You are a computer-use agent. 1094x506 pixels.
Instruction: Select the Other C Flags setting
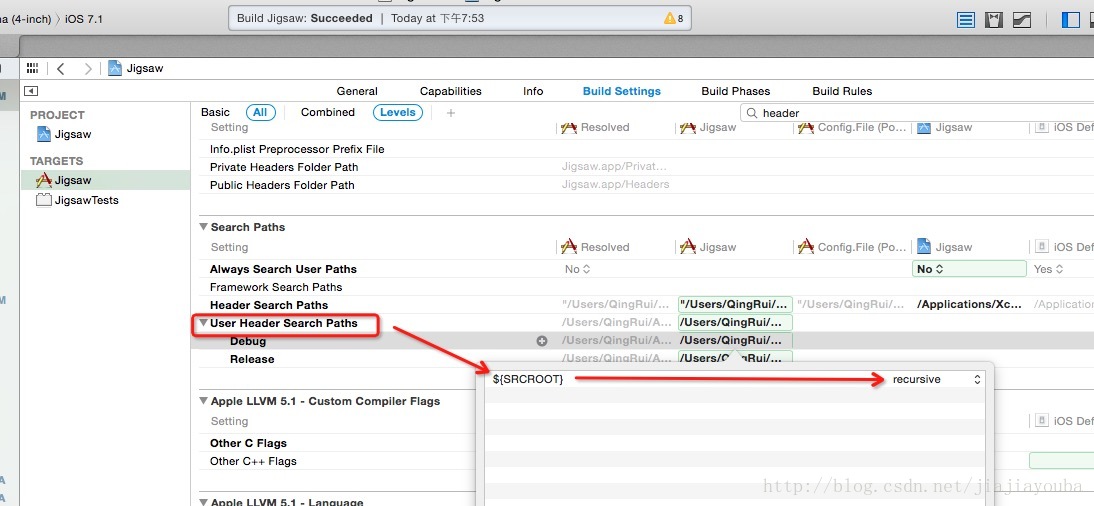tap(248, 443)
